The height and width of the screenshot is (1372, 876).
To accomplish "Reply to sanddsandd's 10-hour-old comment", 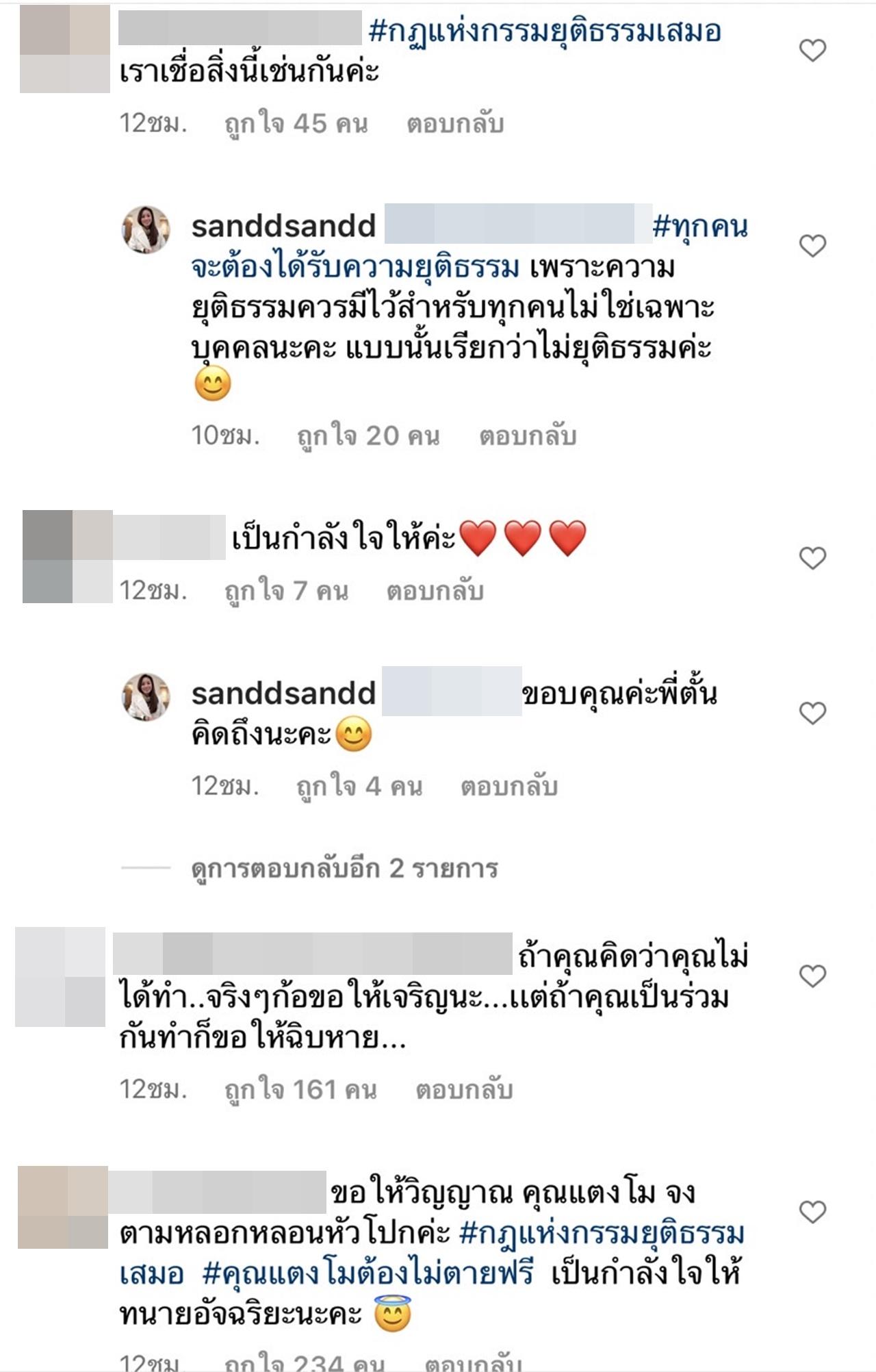I will coord(528,435).
